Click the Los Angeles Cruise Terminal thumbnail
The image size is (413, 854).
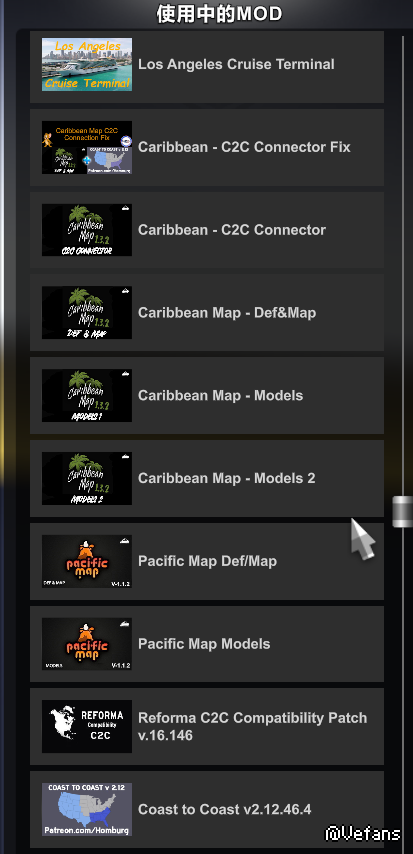pos(87,64)
